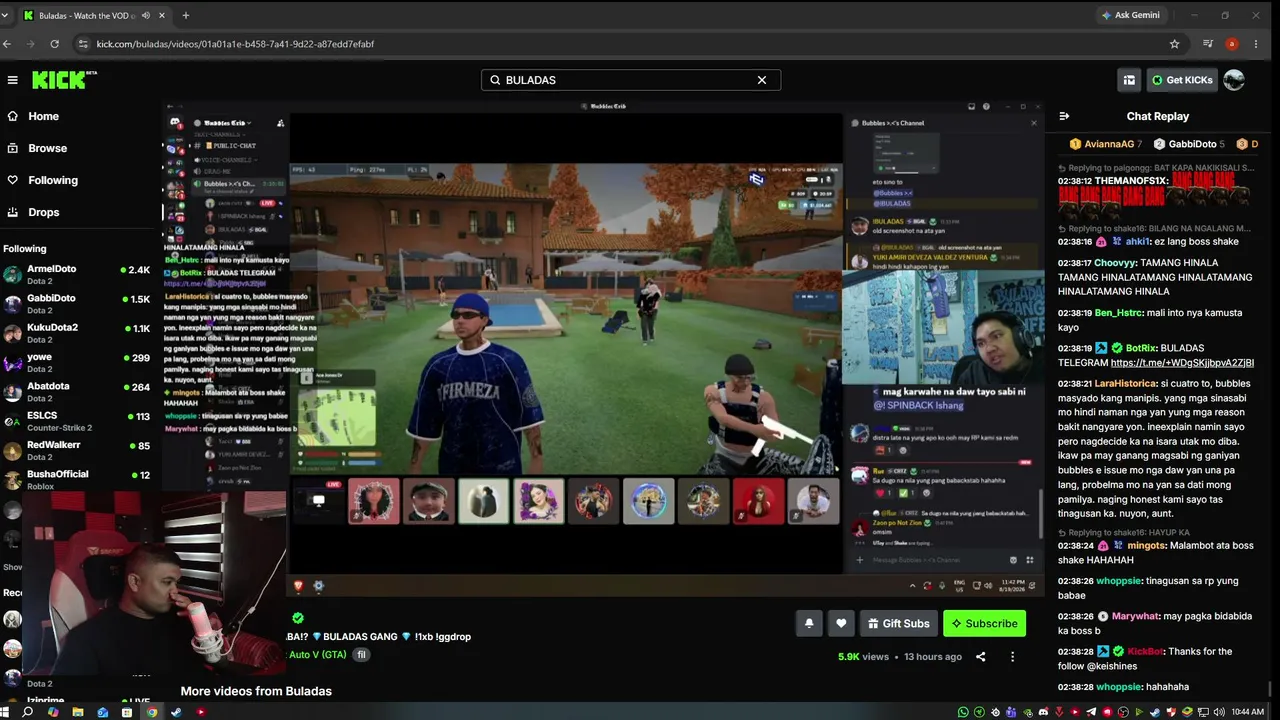Screen dimensions: 1280x720
Task: Click the Get KICKs button
Action: coord(1181,80)
